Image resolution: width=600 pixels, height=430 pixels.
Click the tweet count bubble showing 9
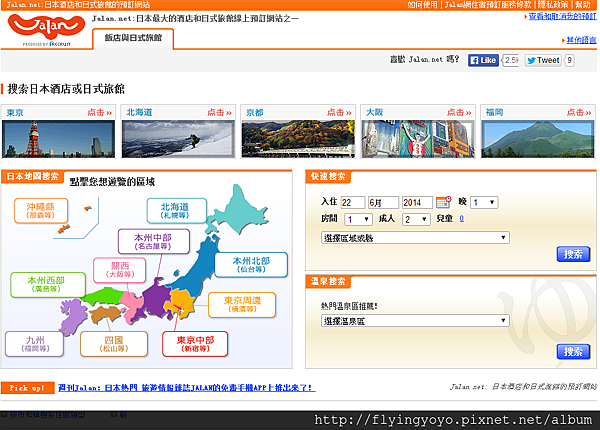[569, 60]
